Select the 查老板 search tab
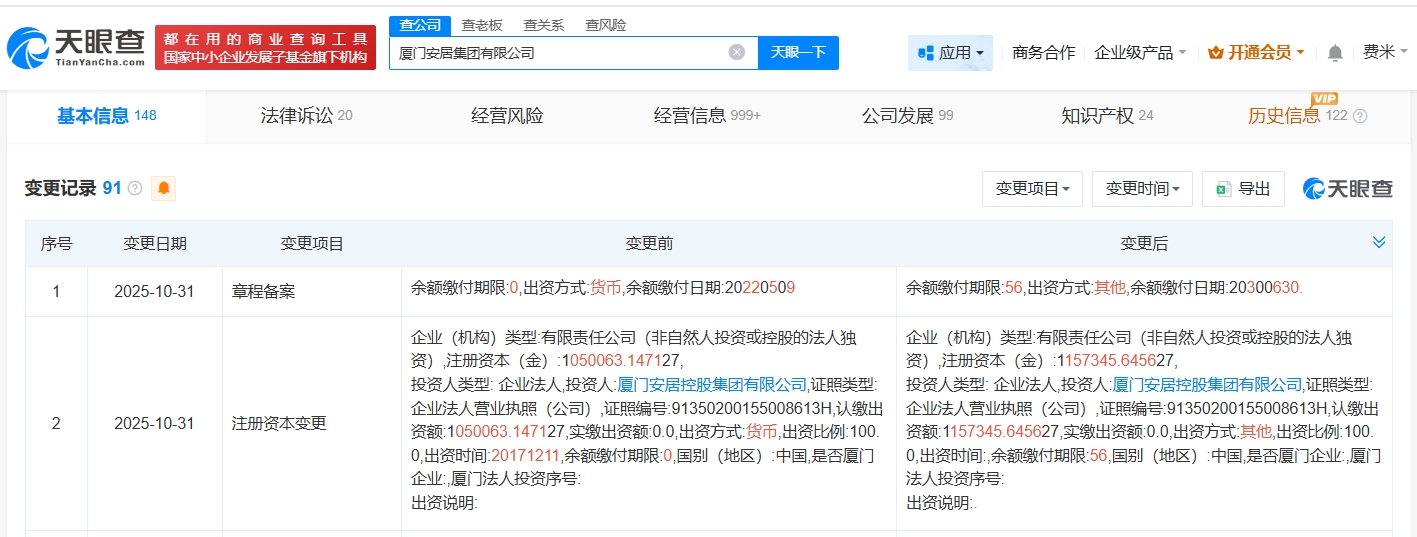Screen dimensions: 1417x537 (482, 25)
